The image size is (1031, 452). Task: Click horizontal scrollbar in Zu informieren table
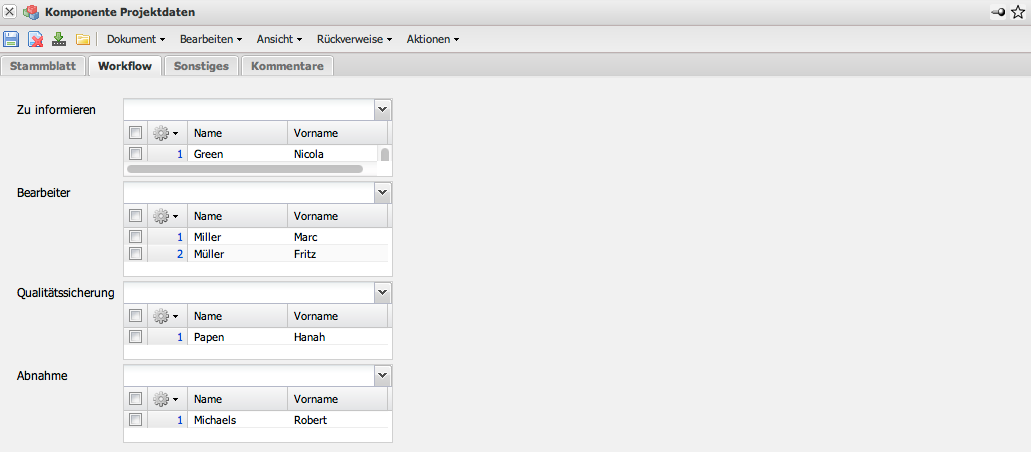point(245,169)
